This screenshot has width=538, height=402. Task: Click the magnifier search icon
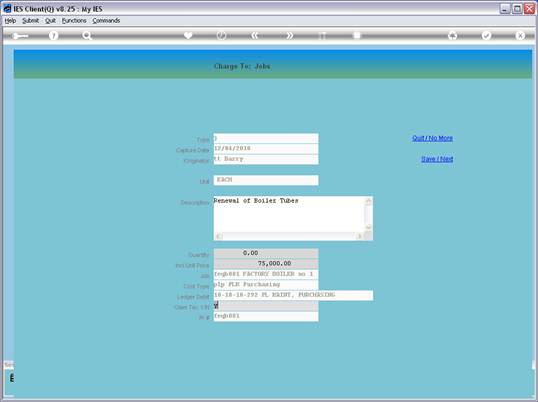(x=87, y=36)
